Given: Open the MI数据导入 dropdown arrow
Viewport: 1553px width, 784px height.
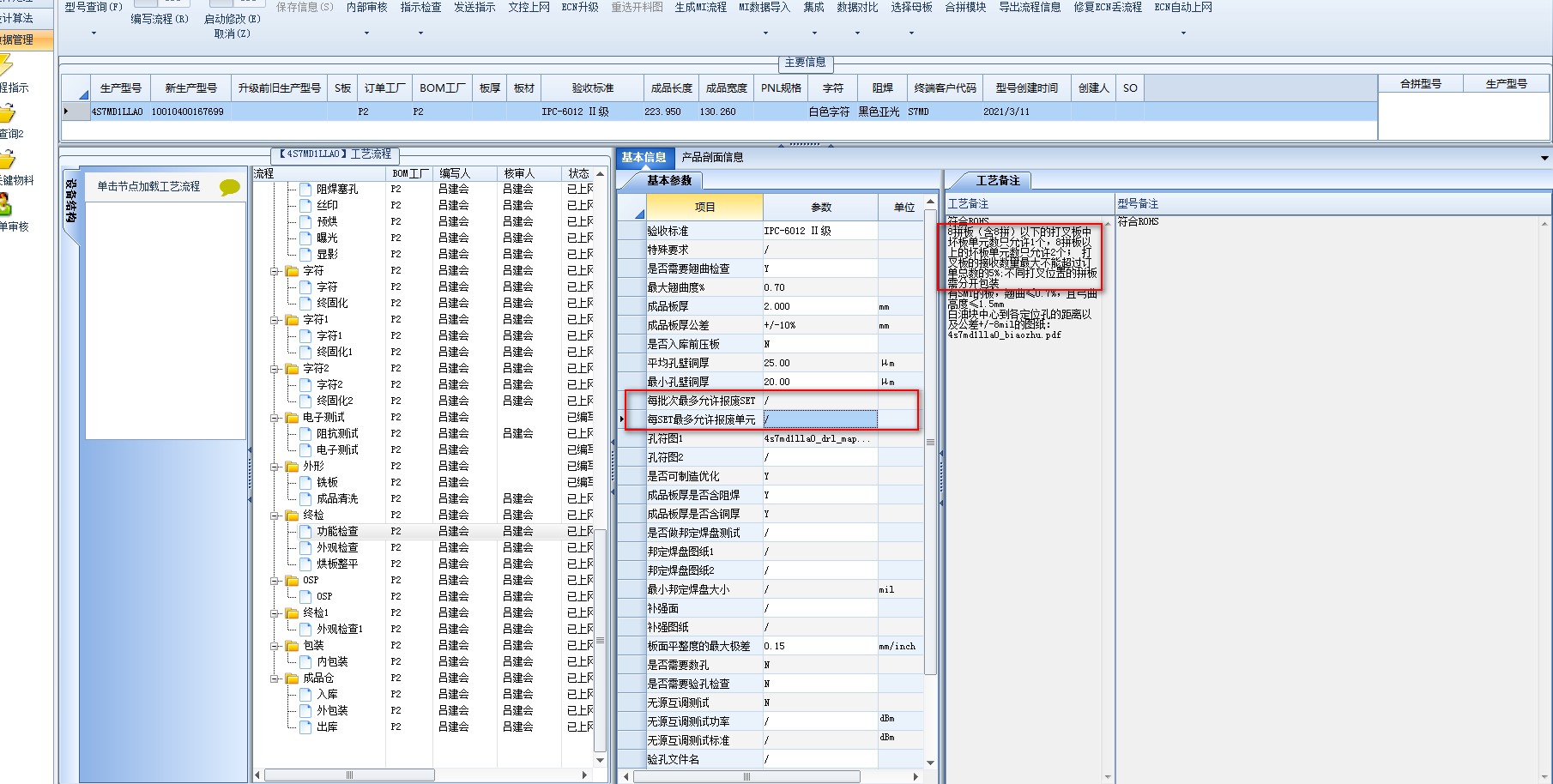Looking at the screenshot, I should point(765,33).
